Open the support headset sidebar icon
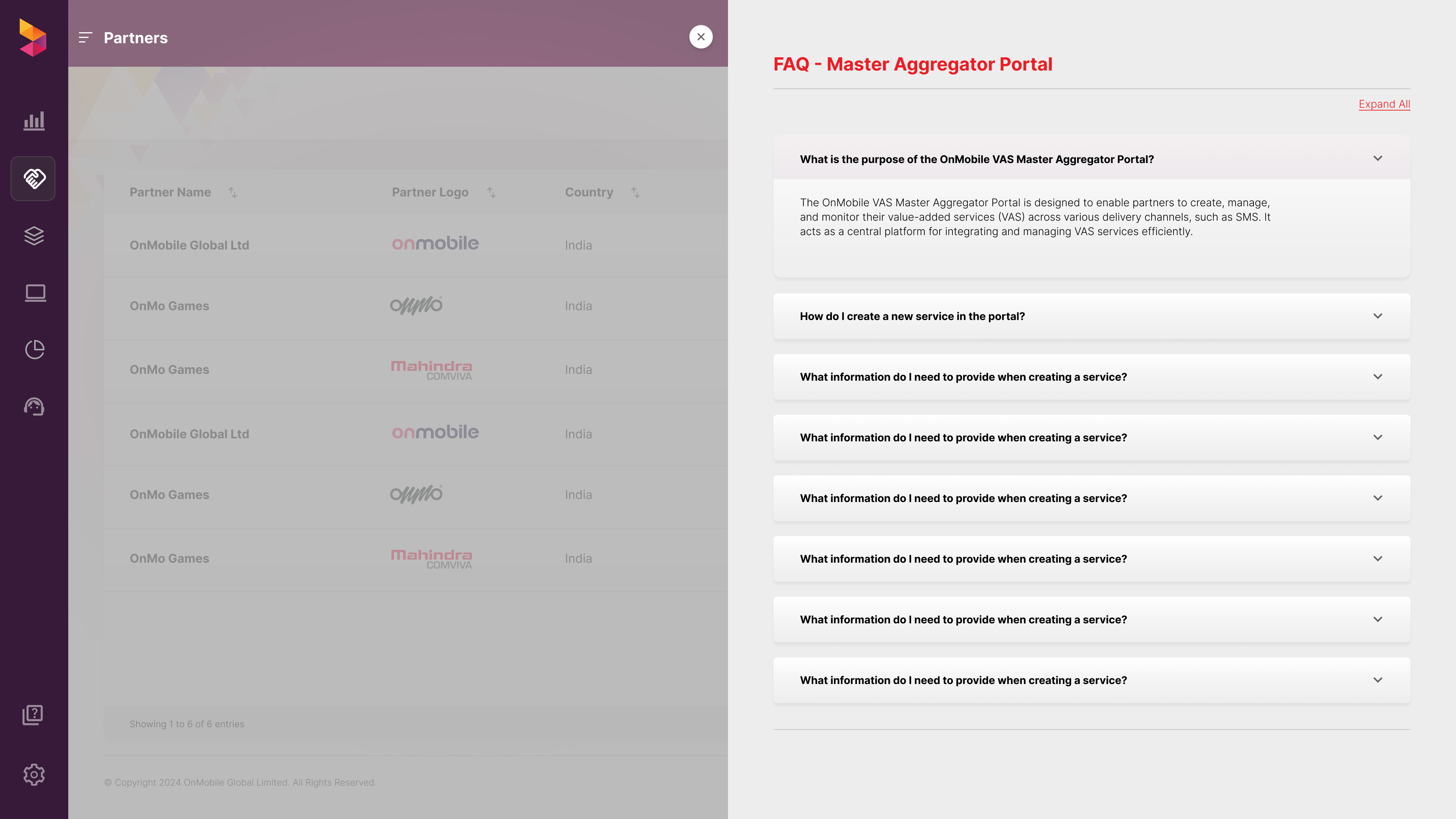Viewport: 1456px width, 819px height. pyautogui.click(x=34, y=406)
